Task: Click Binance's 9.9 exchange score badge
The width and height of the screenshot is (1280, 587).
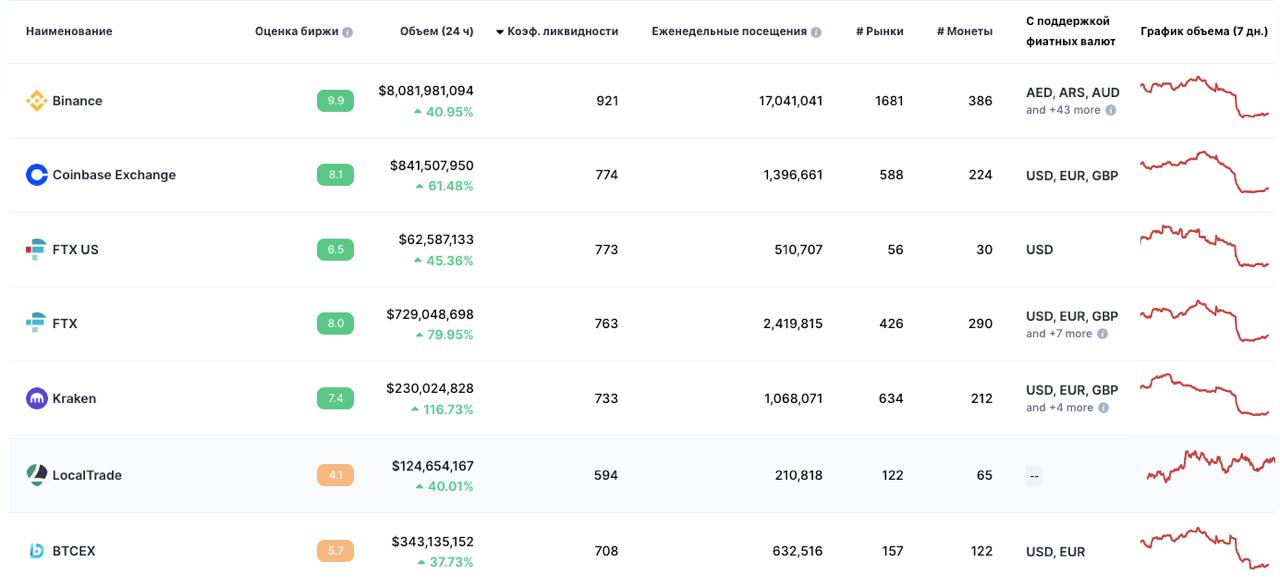Action: point(335,101)
